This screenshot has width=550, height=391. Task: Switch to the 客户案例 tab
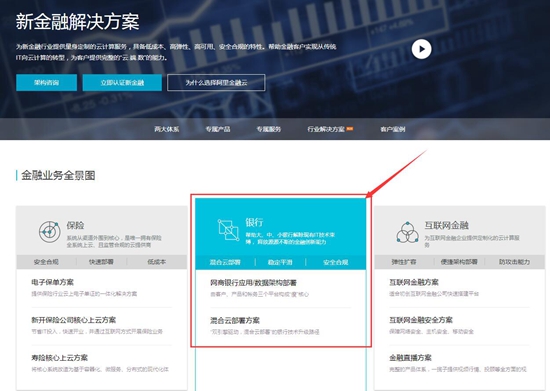click(x=393, y=129)
